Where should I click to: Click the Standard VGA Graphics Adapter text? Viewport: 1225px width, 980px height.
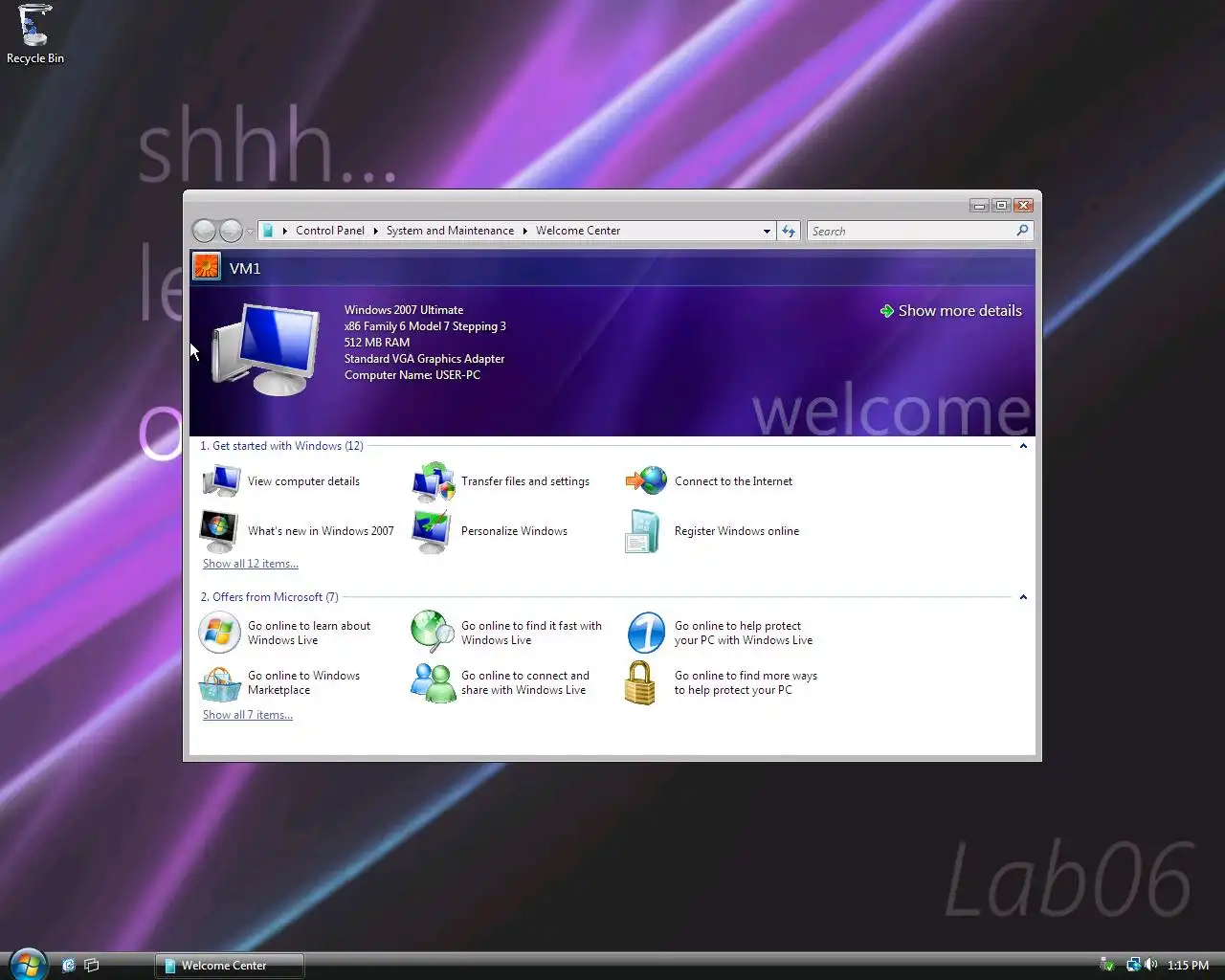[424, 359]
